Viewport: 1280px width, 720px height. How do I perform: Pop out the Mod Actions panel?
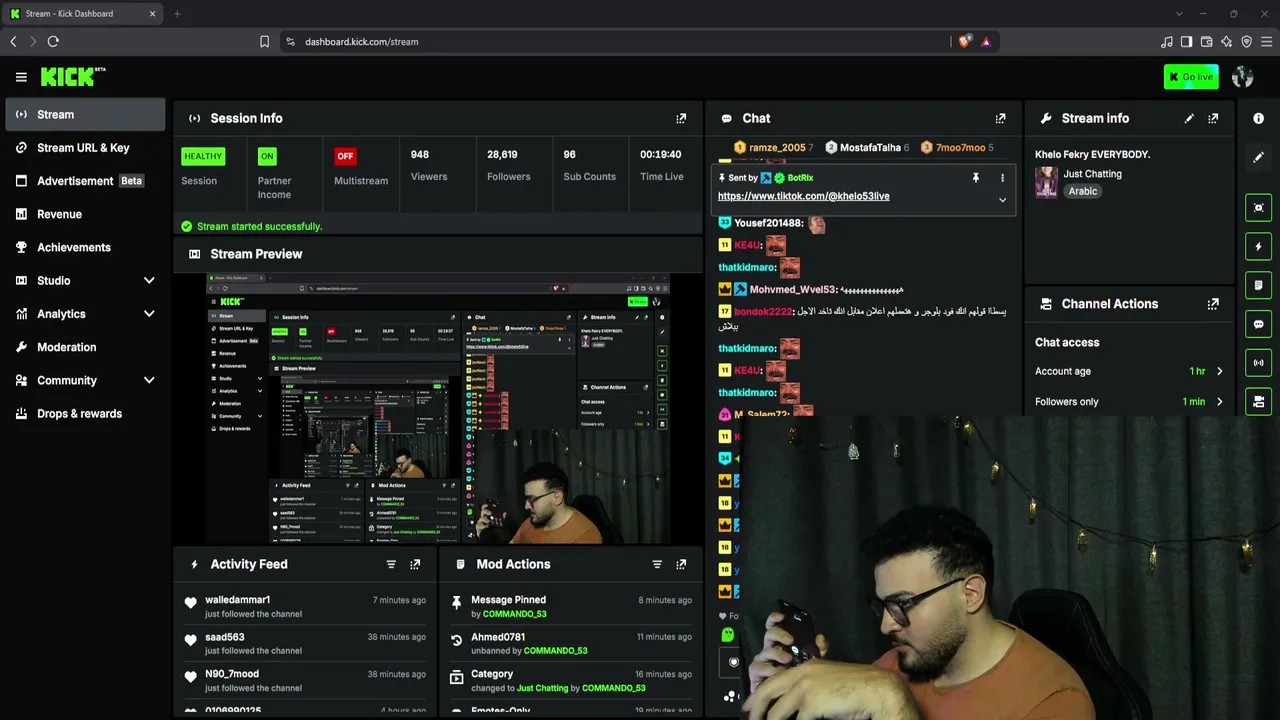[681, 564]
